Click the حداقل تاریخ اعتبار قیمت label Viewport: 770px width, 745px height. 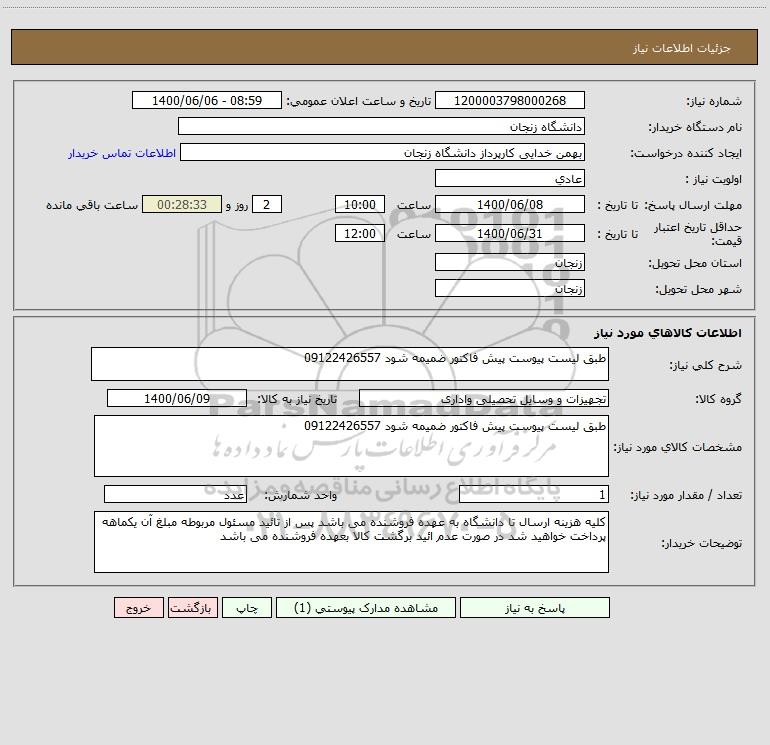(698, 234)
